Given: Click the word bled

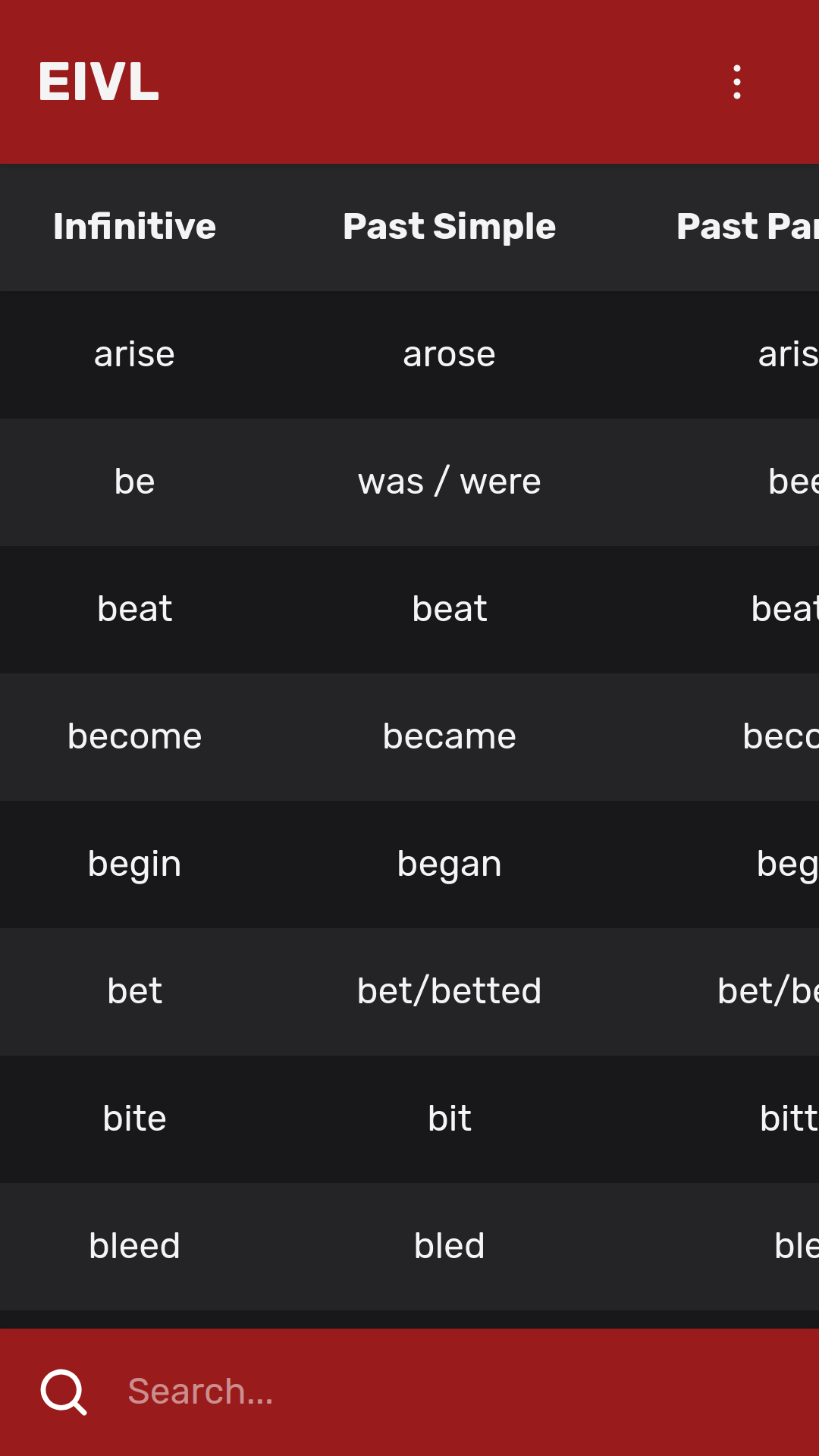Looking at the screenshot, I should [x=449, y=1246].
